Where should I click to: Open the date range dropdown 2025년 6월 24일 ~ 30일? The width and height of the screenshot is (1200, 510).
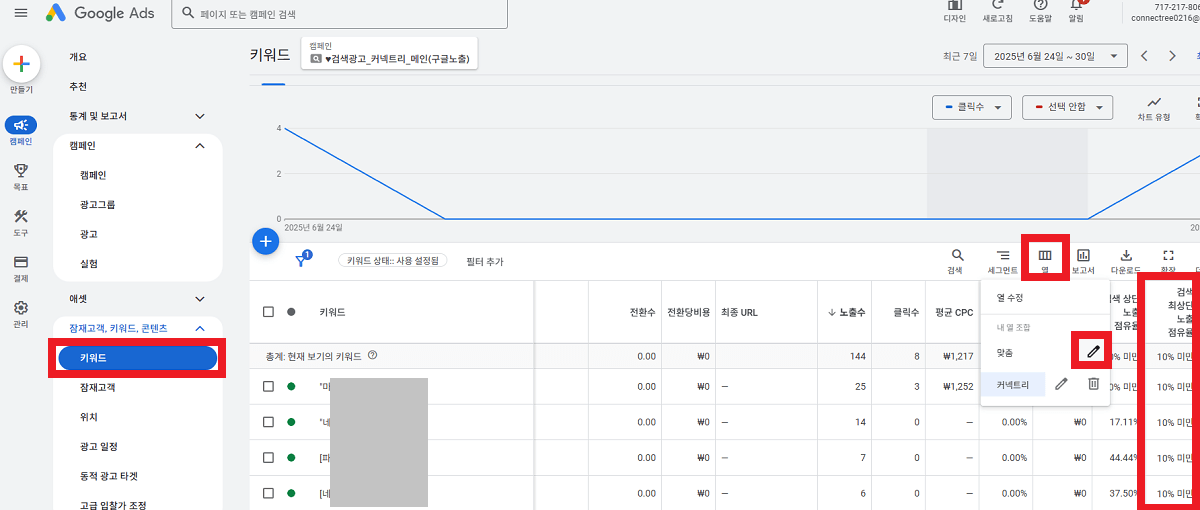[1056, 56]
